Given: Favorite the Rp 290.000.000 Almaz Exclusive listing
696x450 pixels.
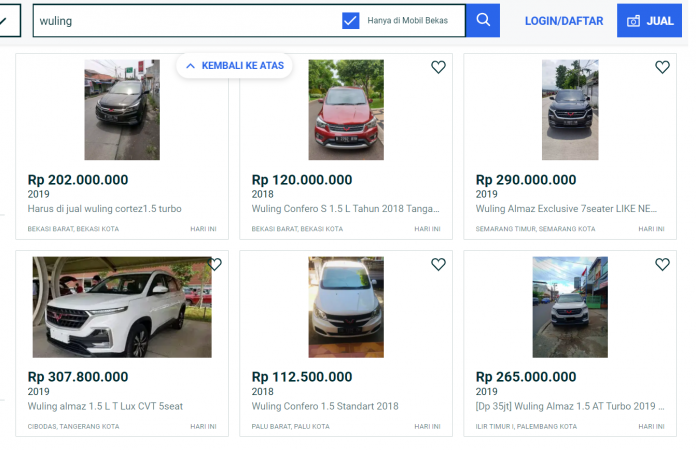Looking at the screenshot, I should pyautogui.click(x=662, y=67).
